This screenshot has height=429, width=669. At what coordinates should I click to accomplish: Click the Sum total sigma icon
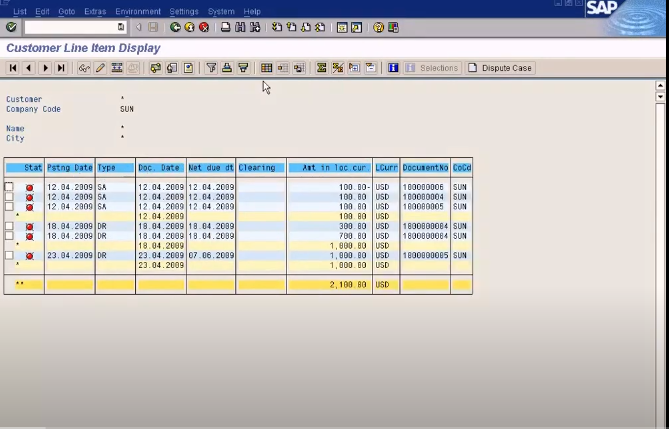click(321, 68)
